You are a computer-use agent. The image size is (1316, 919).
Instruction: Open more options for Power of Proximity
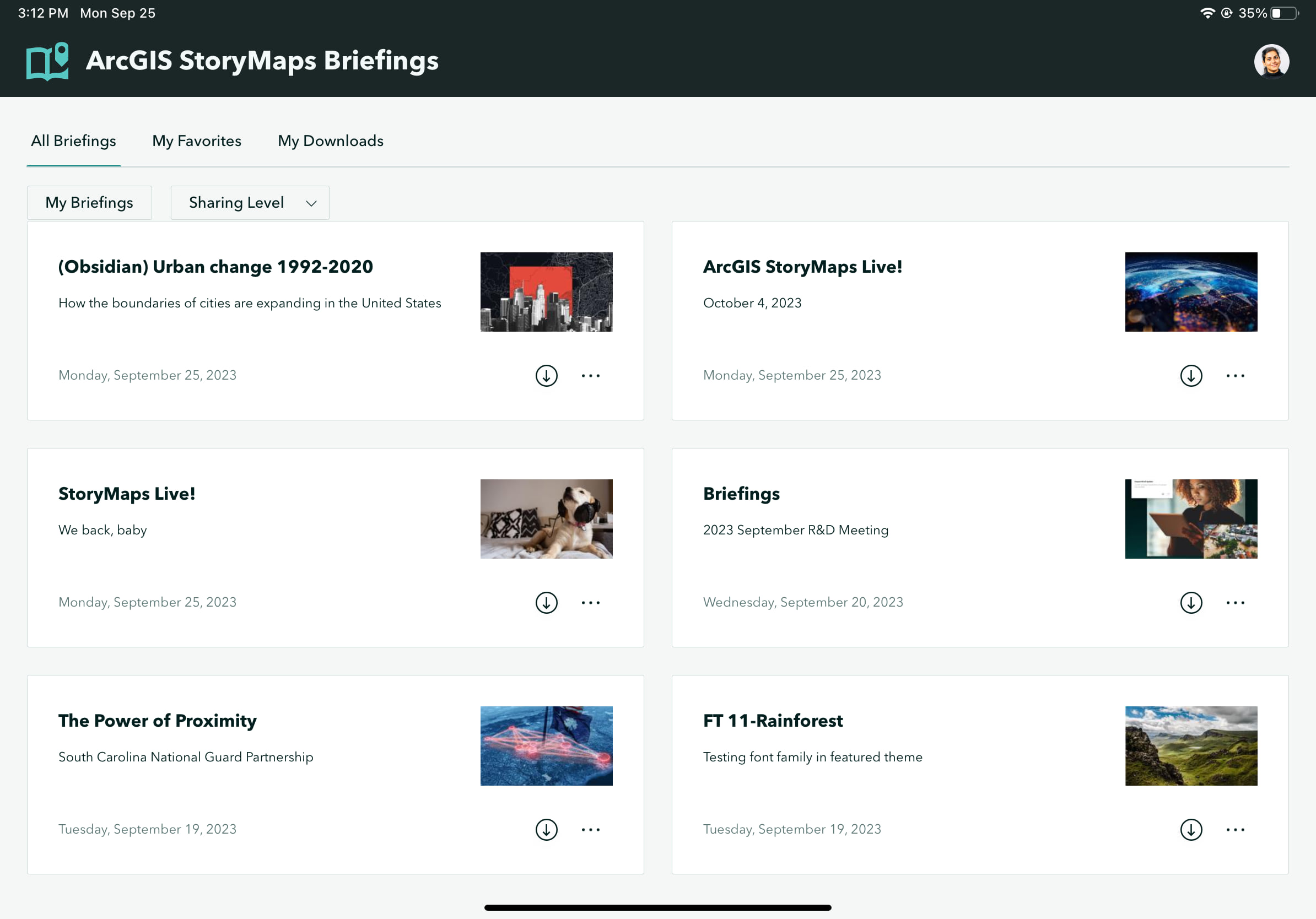(590, 830)
